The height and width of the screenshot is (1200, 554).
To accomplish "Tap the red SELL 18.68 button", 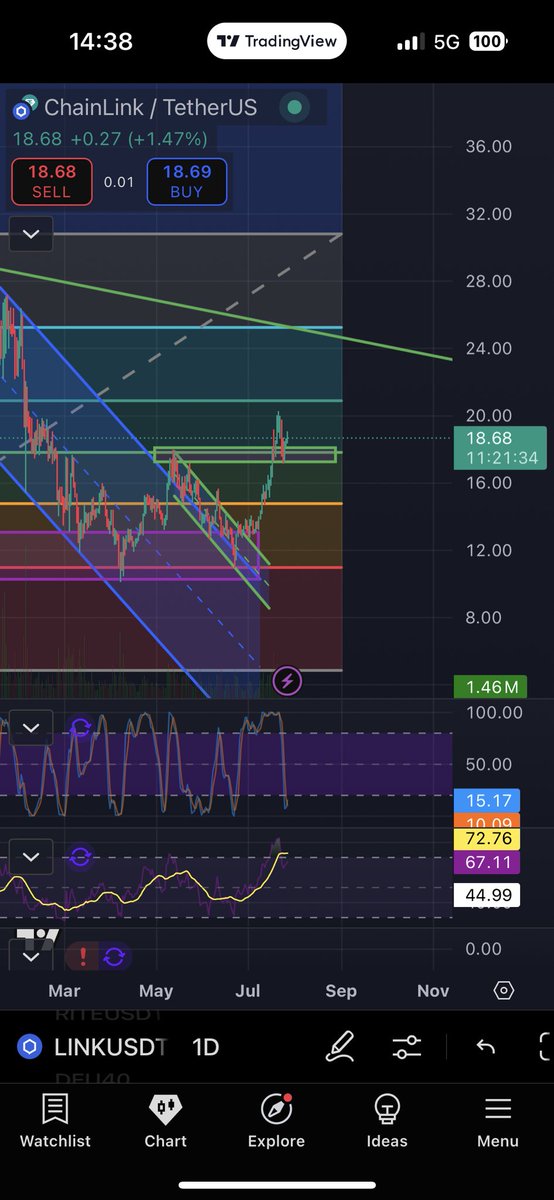I will tap(51, 182).
